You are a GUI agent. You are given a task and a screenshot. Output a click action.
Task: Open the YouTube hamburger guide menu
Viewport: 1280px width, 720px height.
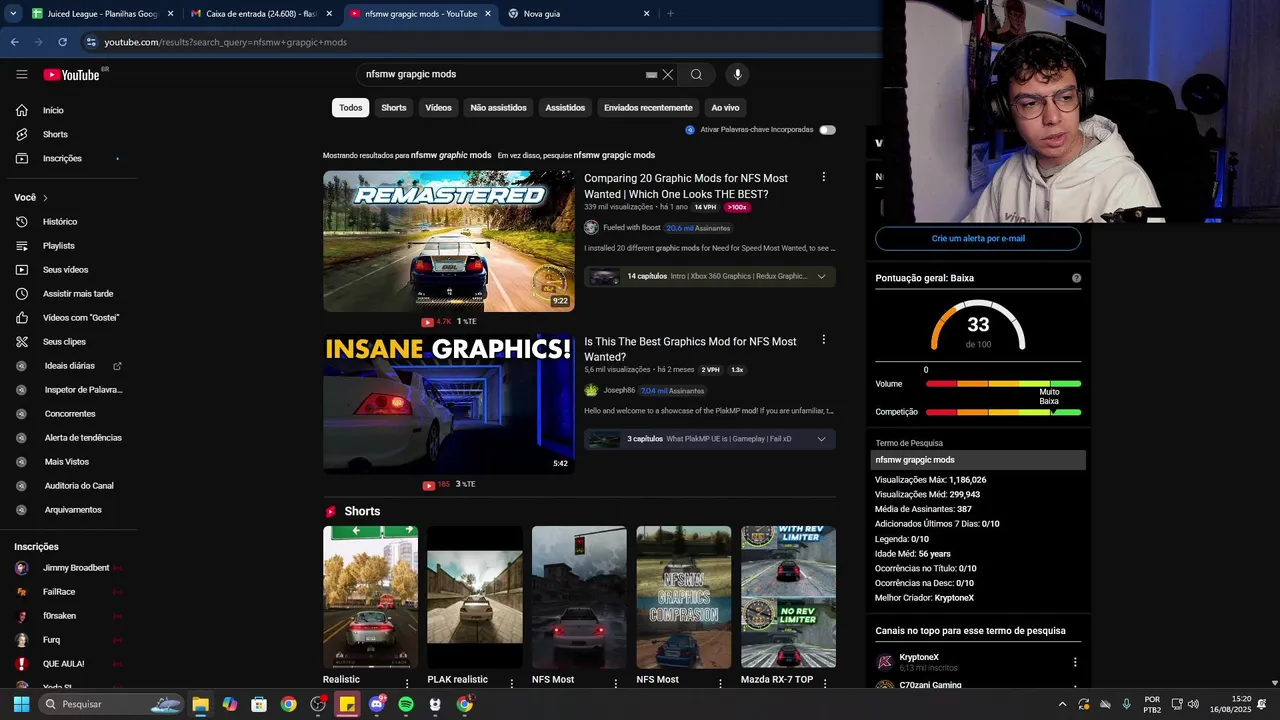coord(21,74)
